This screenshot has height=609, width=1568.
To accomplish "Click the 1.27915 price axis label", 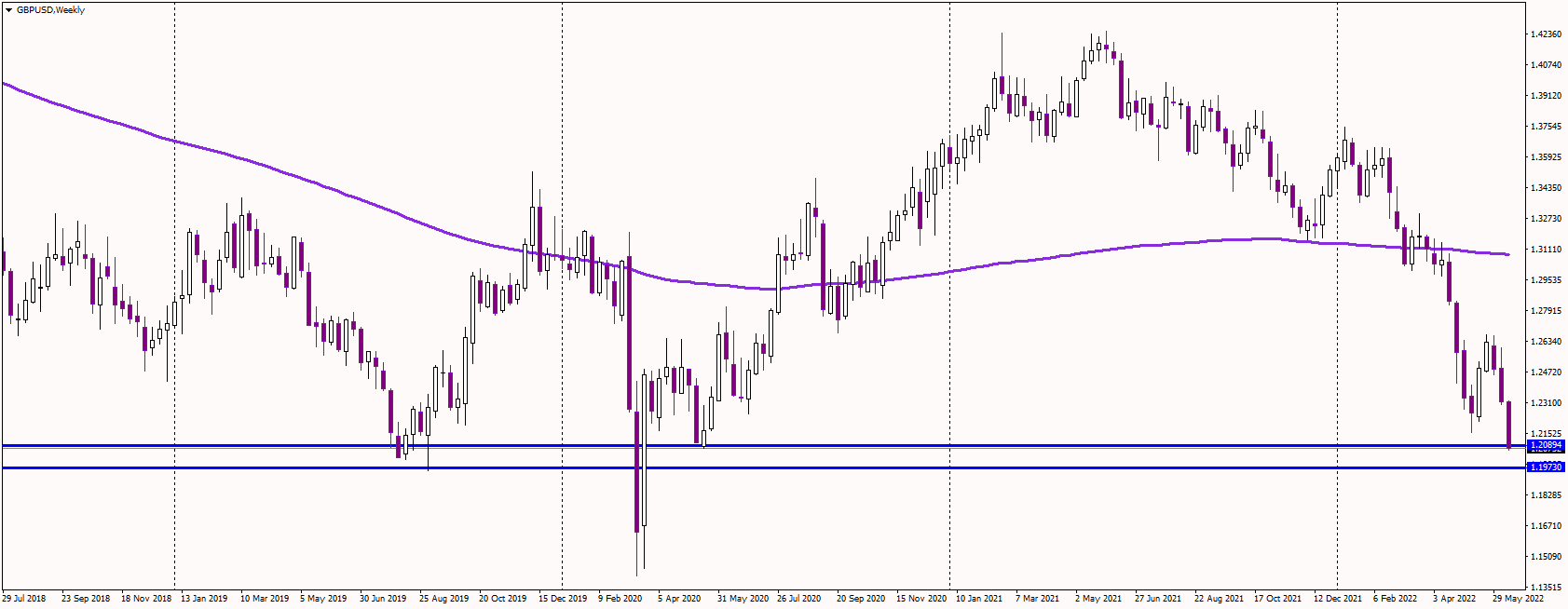I will (x=1547, y=311).
